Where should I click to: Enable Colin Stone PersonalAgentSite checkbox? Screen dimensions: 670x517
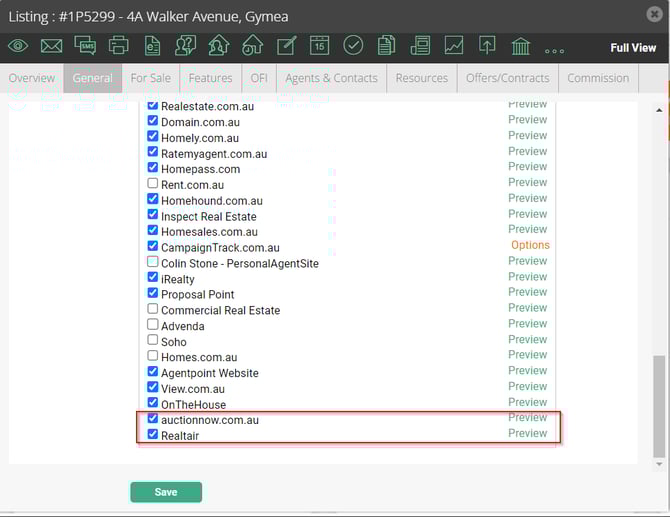(153, 261)
